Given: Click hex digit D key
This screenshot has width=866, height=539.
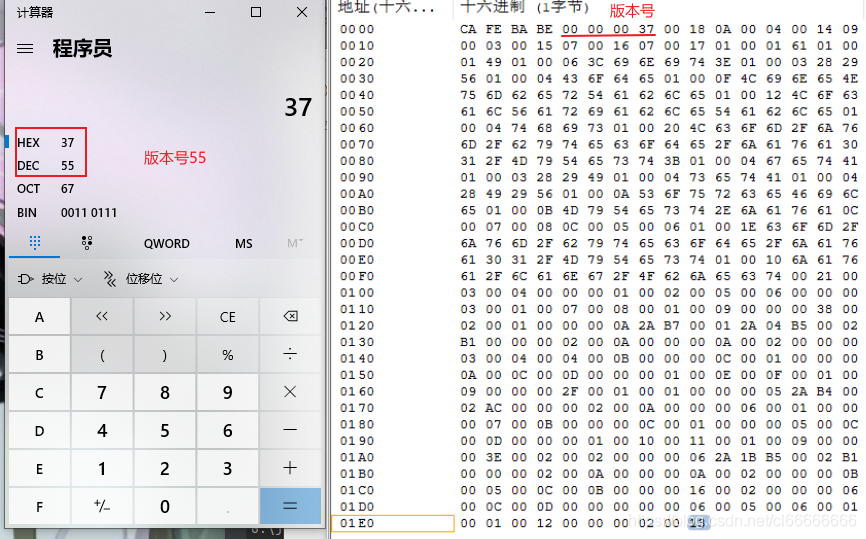Looking at the screenshot, I should (39, 430).
